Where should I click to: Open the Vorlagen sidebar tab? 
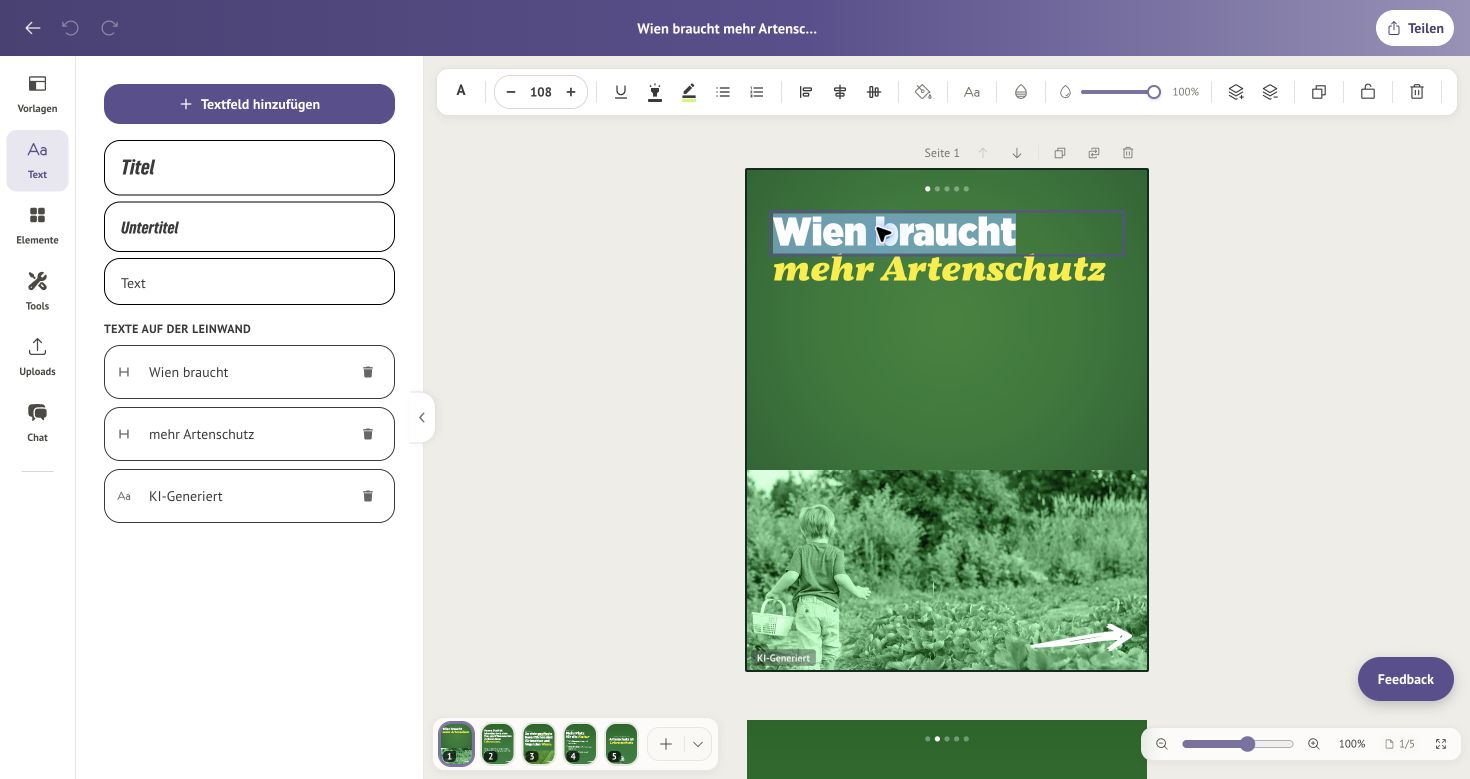click(x=37, y=93)
